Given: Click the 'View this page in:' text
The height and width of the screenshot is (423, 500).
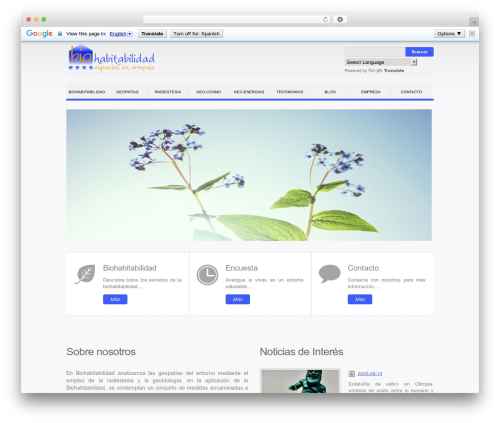Looking at the screenshot, I should pos(86,34).
